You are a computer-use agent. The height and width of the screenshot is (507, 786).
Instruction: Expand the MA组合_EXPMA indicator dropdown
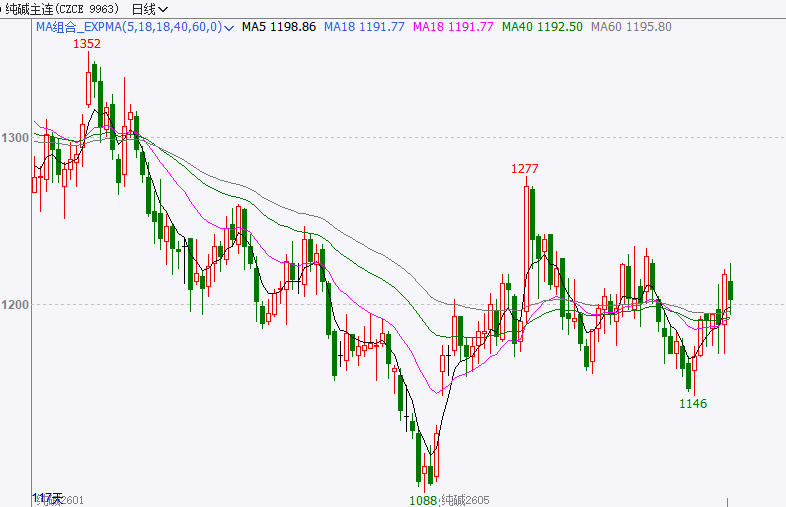click(x=232, y=27)
